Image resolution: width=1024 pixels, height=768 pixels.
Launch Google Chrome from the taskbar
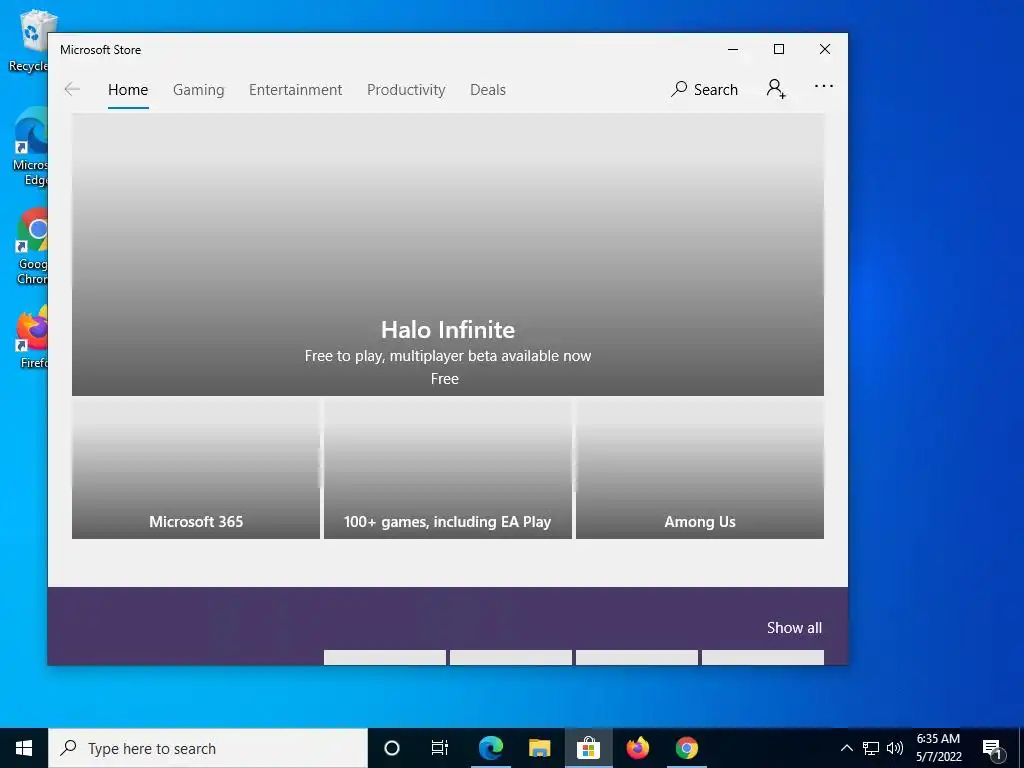pyautogui.click(x=686, y=748)
